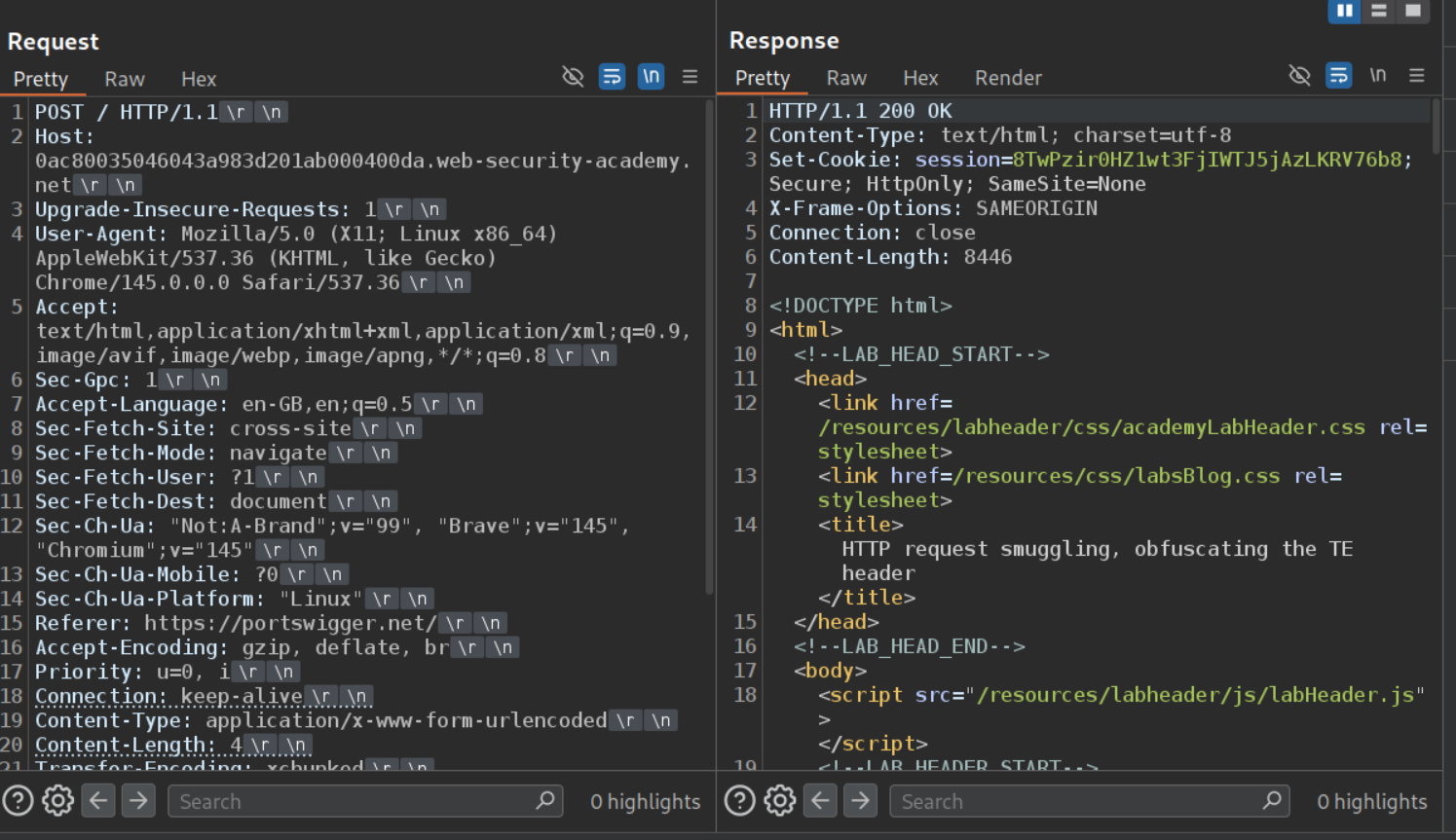
Task: Click the Request panel vertical scrollbar
Action: pos(709,346)
